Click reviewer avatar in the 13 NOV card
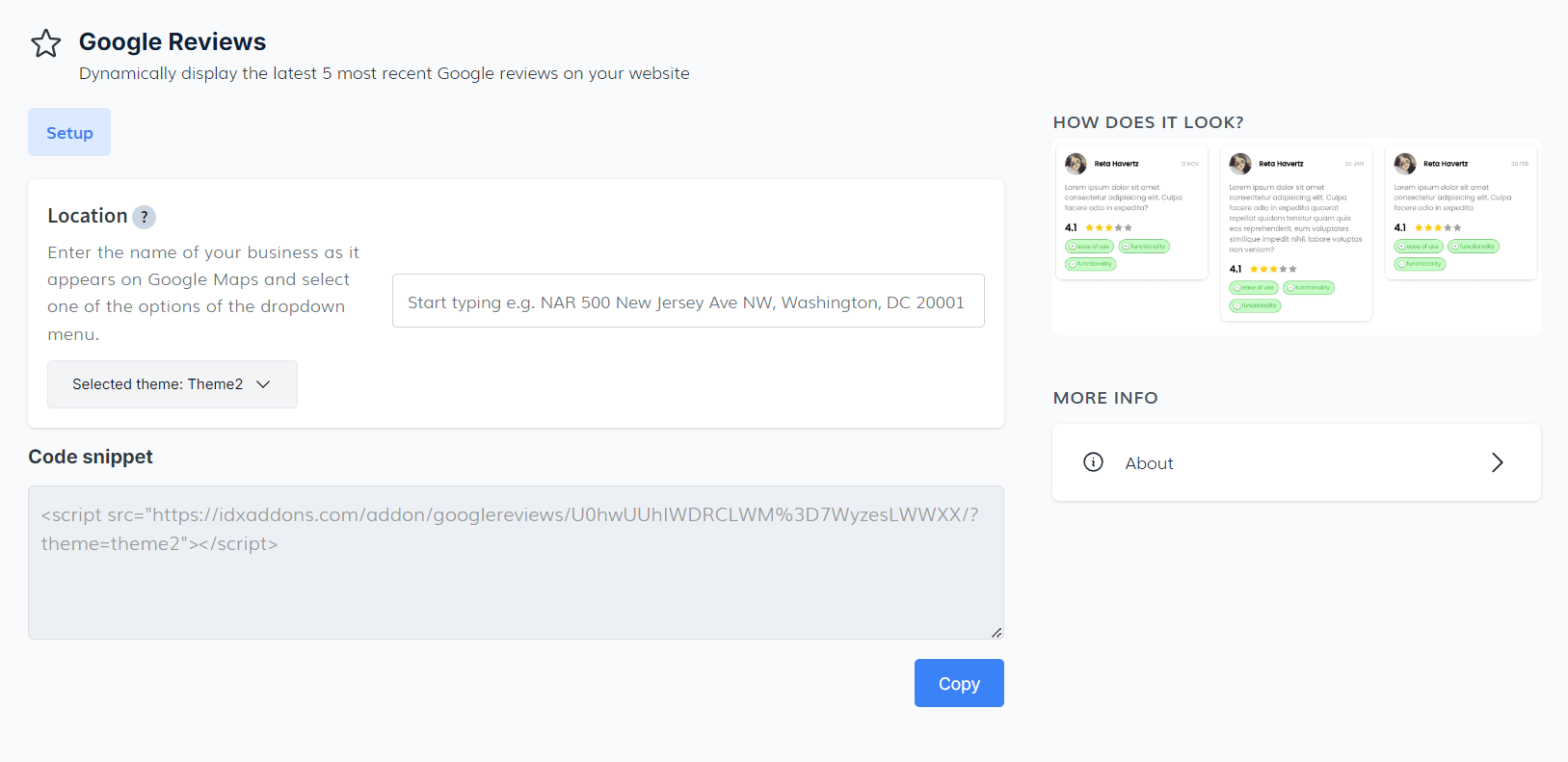 1076,164
